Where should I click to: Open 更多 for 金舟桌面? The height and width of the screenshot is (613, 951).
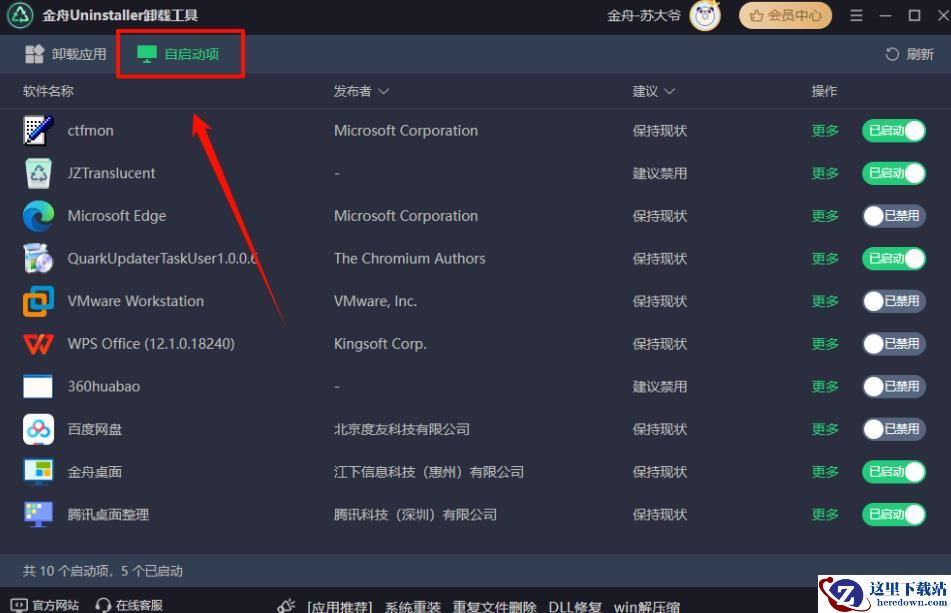(825, 472)
